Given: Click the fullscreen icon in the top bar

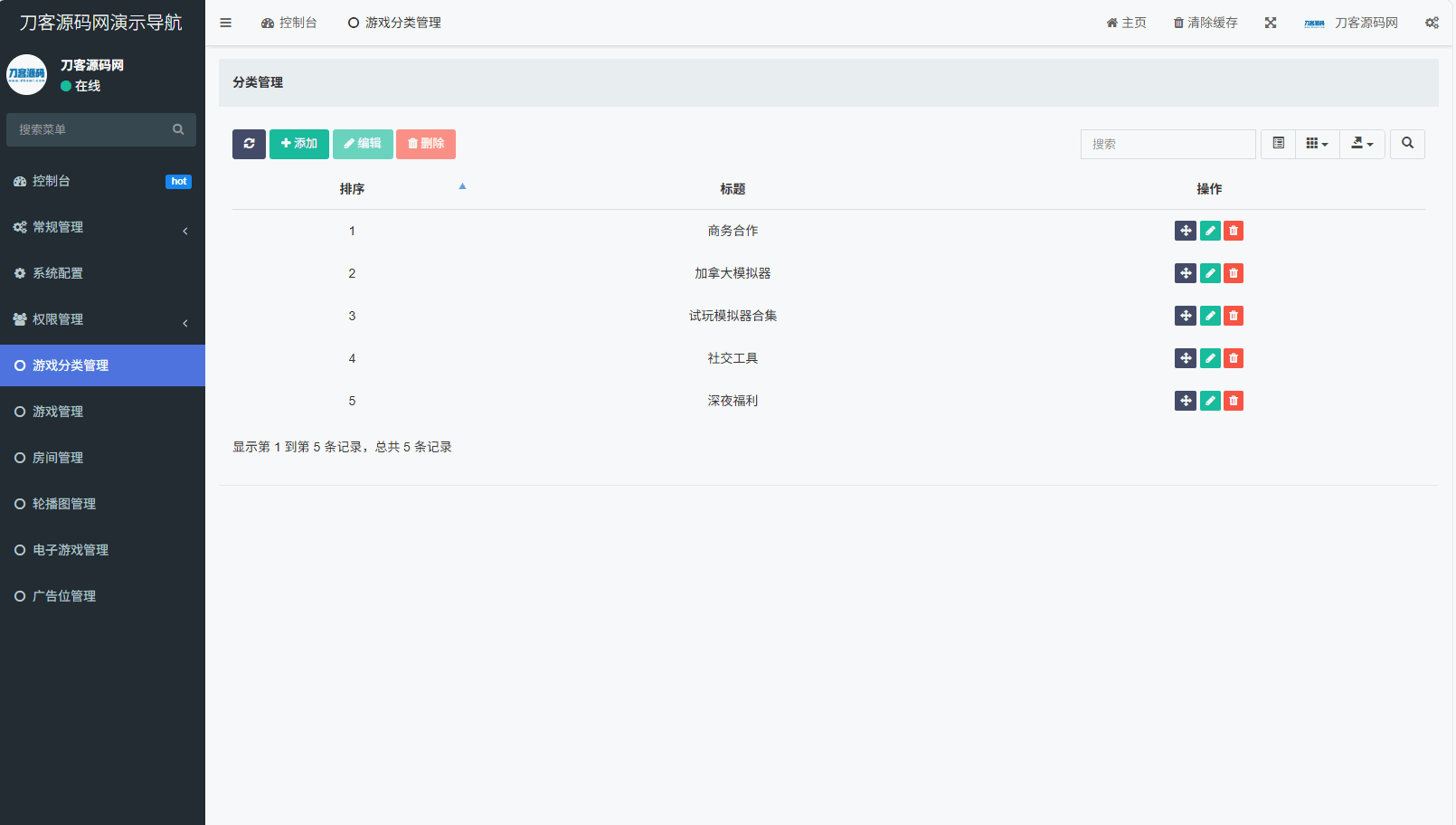Looking at the screenshot, I should point(1271,23).
